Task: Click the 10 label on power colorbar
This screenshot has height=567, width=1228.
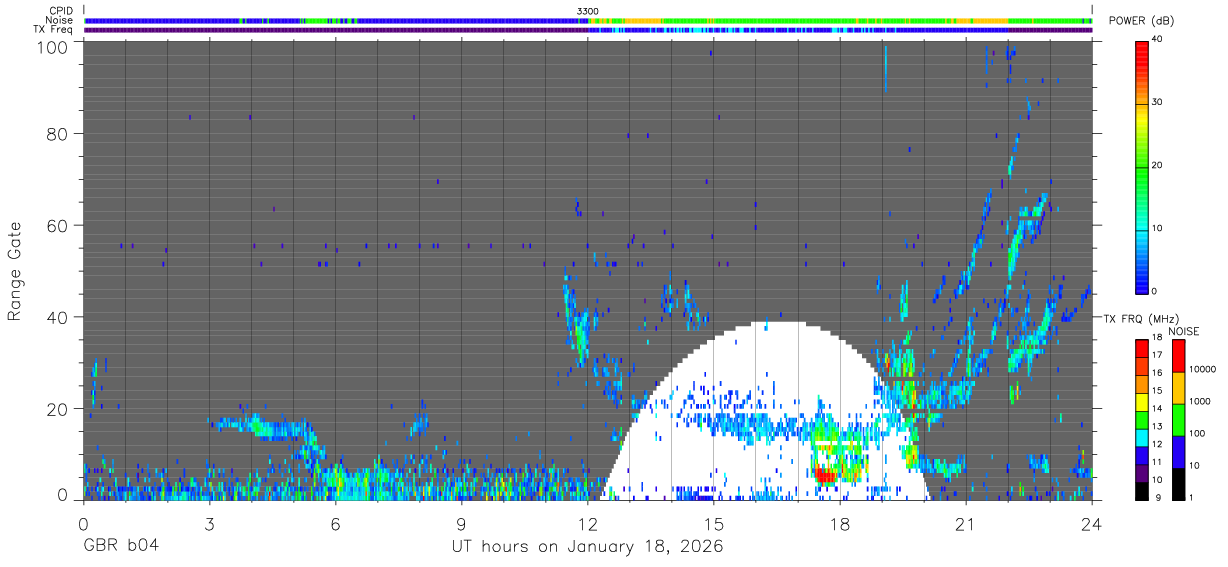Action: coord(1159,228)
